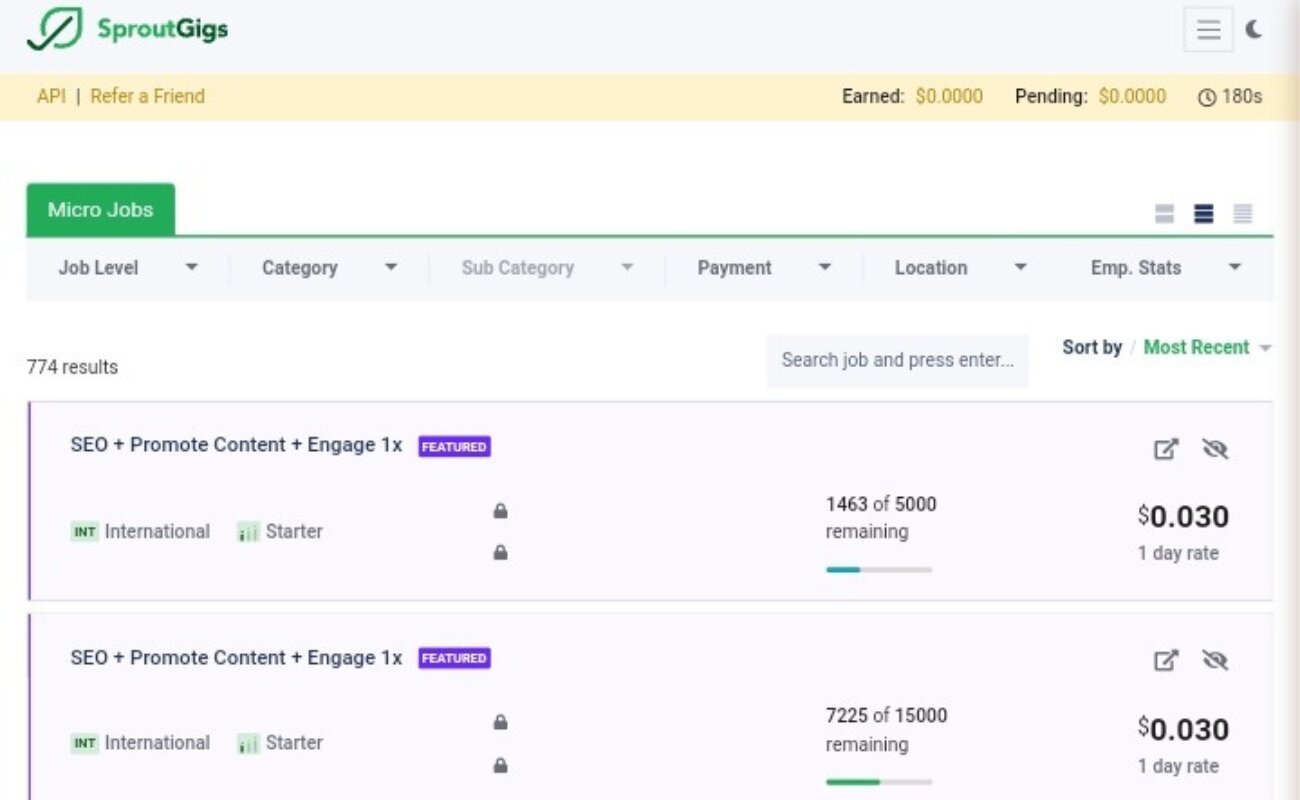The height and width of the screenshot is (800, 1300).
Task: Open the 7225-remaining job in new window
Action: click(x=1166, y=660)
